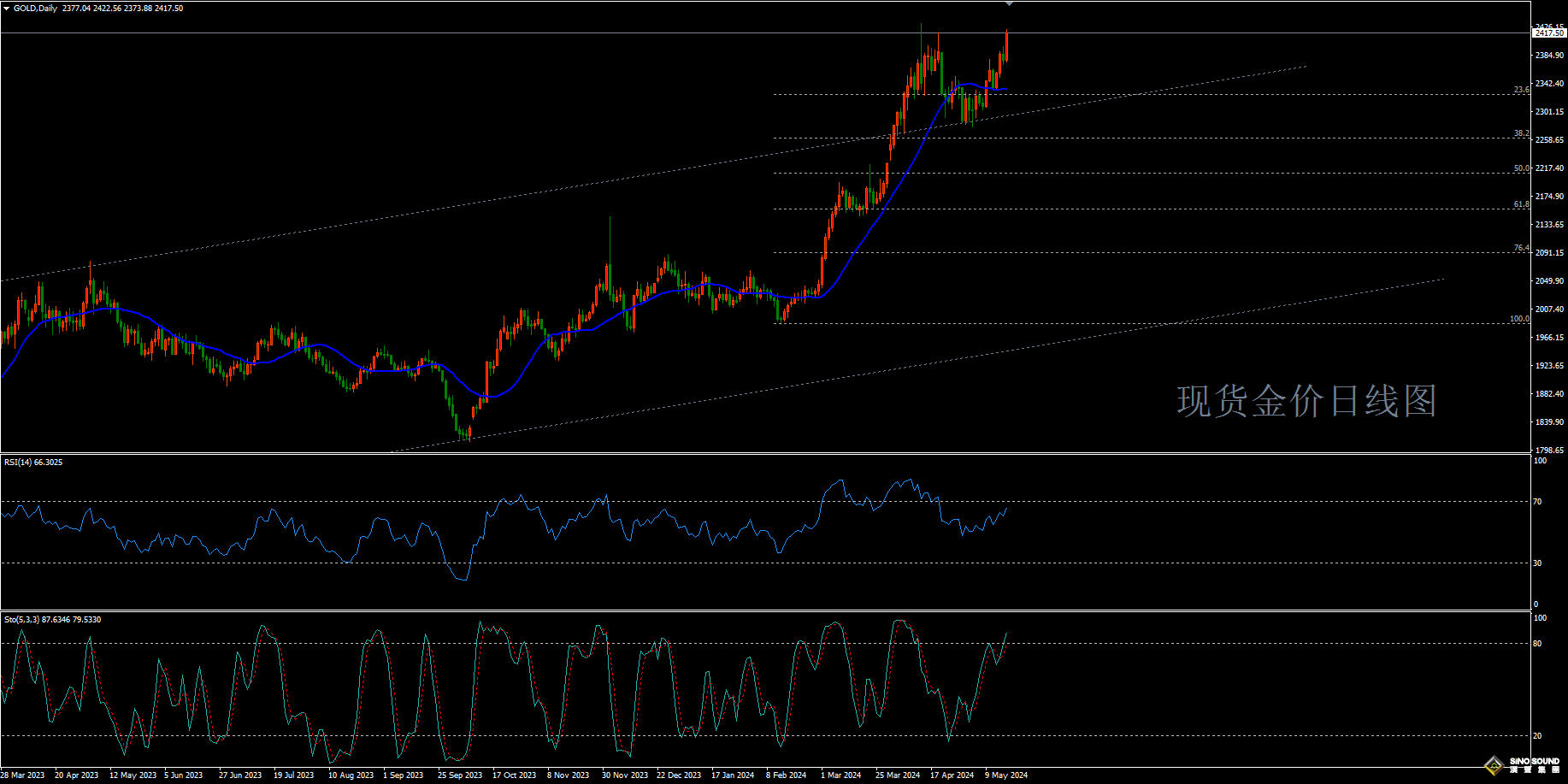
Task: Click the 1 Mar 2024 date label
Action: pos(840,775)
